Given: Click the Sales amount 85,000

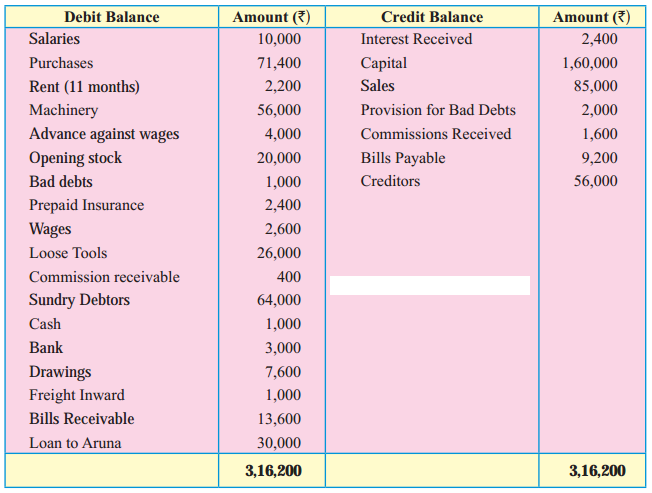Looking at the screenshot, I should pos(596,86).
